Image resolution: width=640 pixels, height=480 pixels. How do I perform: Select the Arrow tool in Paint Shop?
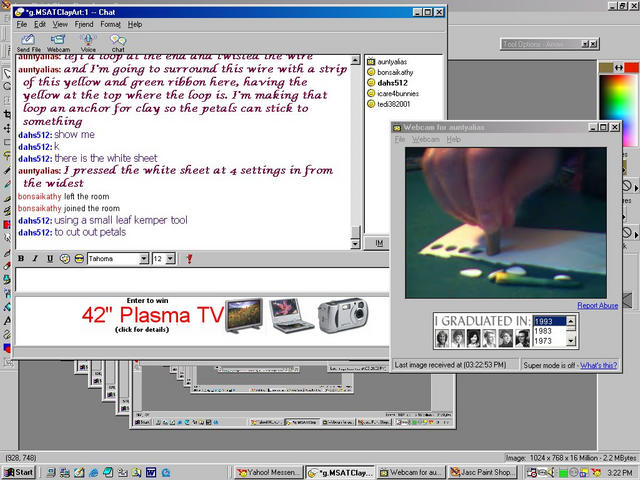click(x=7, y=73)
